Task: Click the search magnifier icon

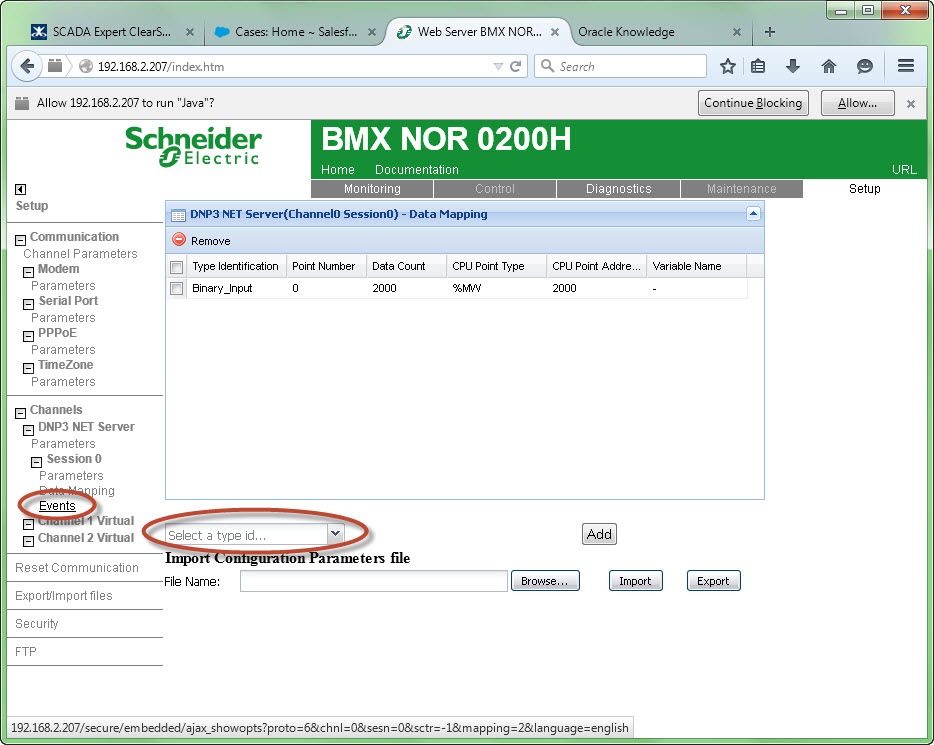Action: point(547,66)
